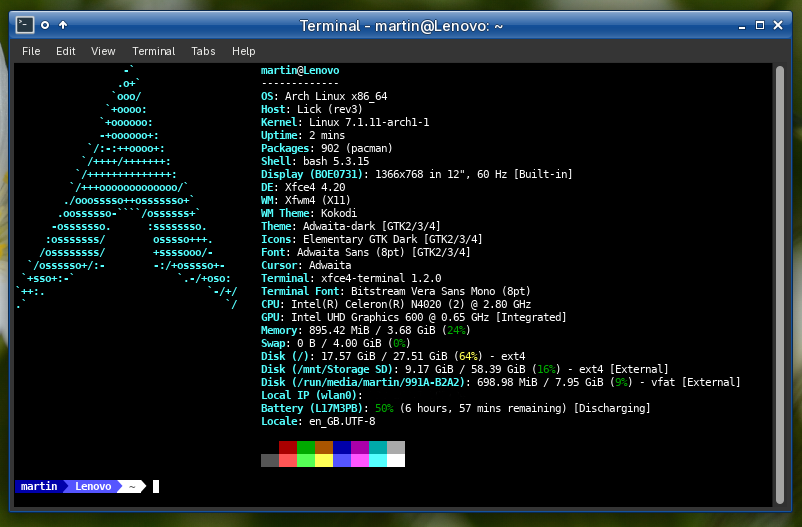Click the 'Host: Lick (rev3)' line
This screenshot has height=527, width=802.
pyautogui.click(x=311, y=109)
